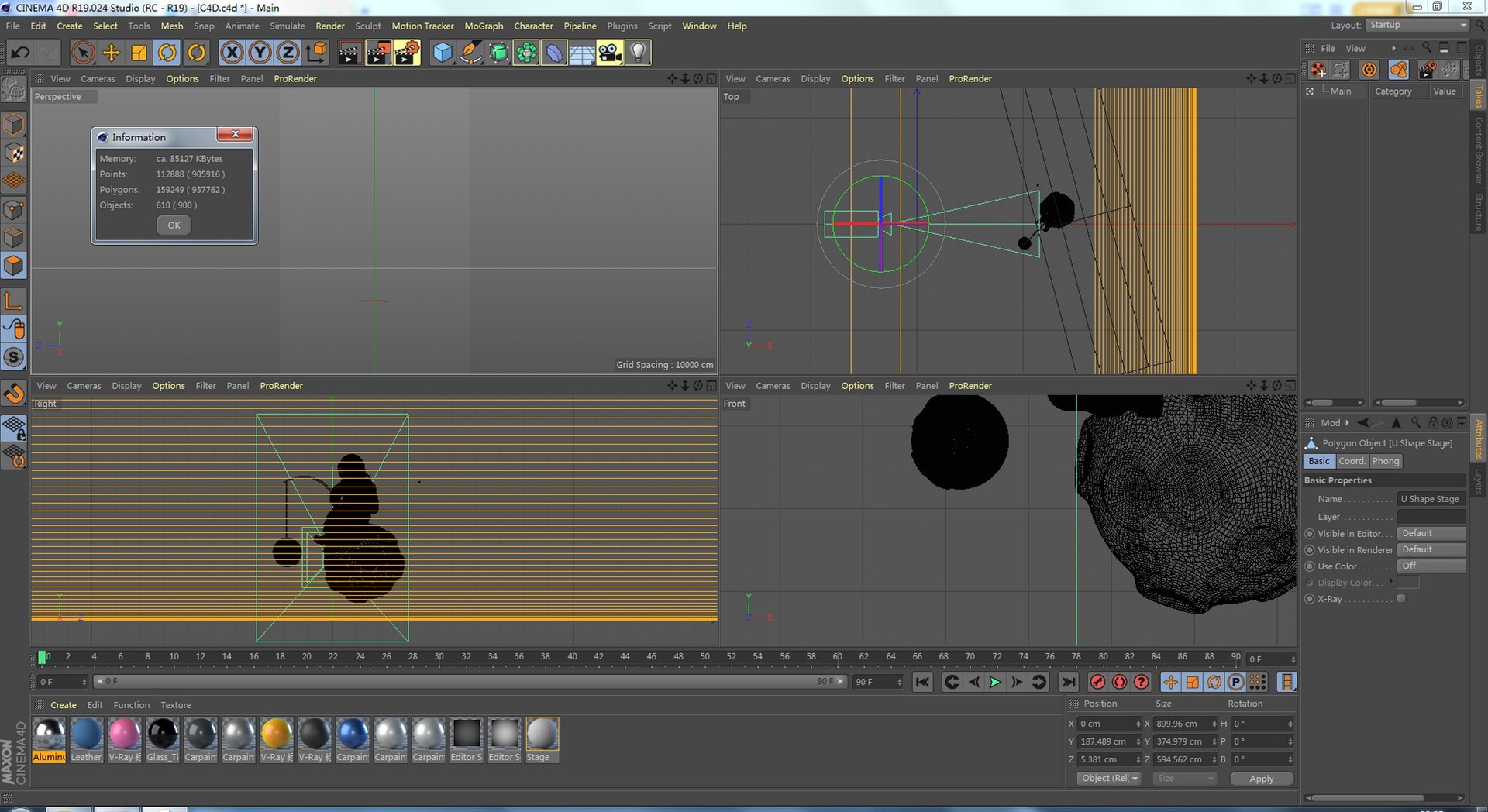Click Render View clapperboard icon
The height and width of the screenshot is (812, 1488).
(350, 53)
